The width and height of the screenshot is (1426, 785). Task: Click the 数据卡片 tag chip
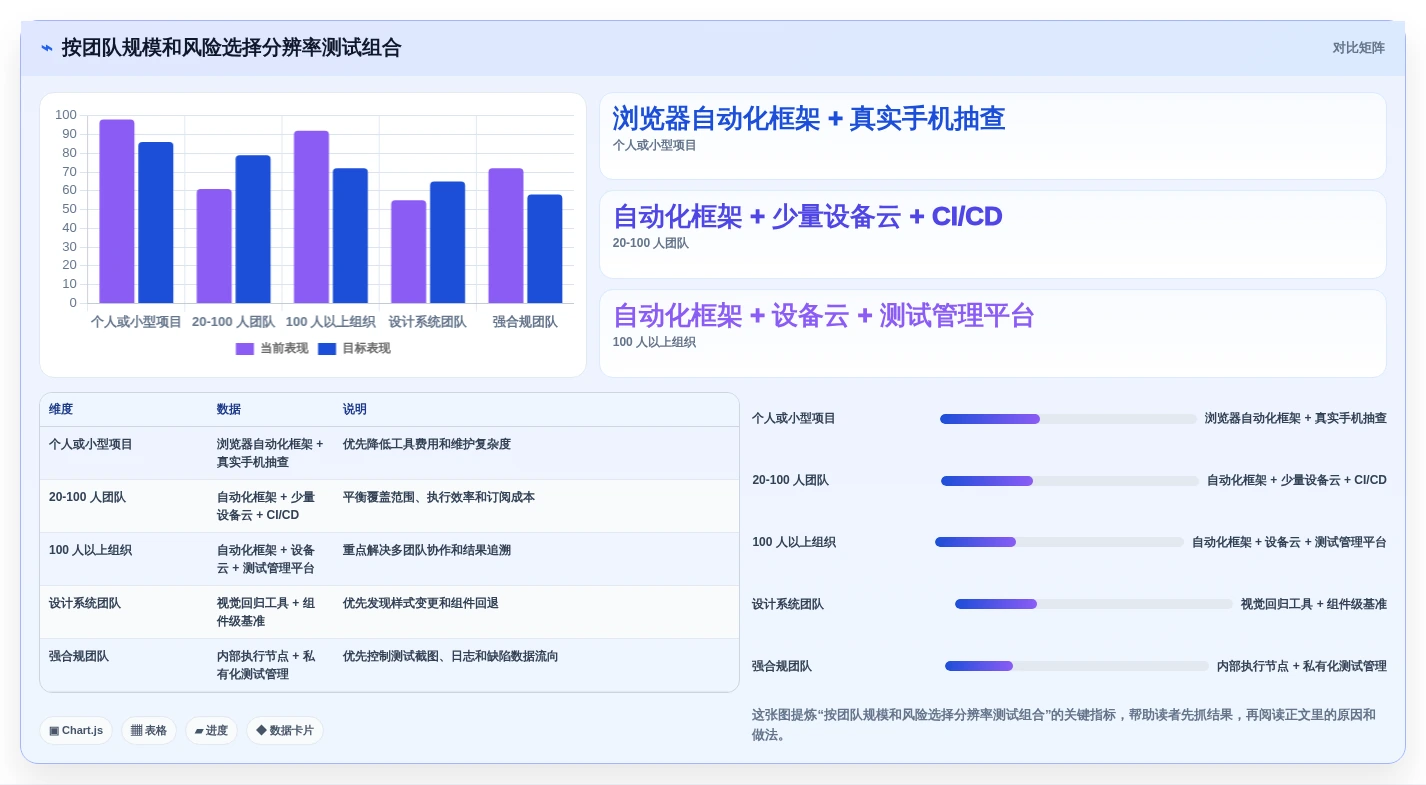[x=285, y=731]
